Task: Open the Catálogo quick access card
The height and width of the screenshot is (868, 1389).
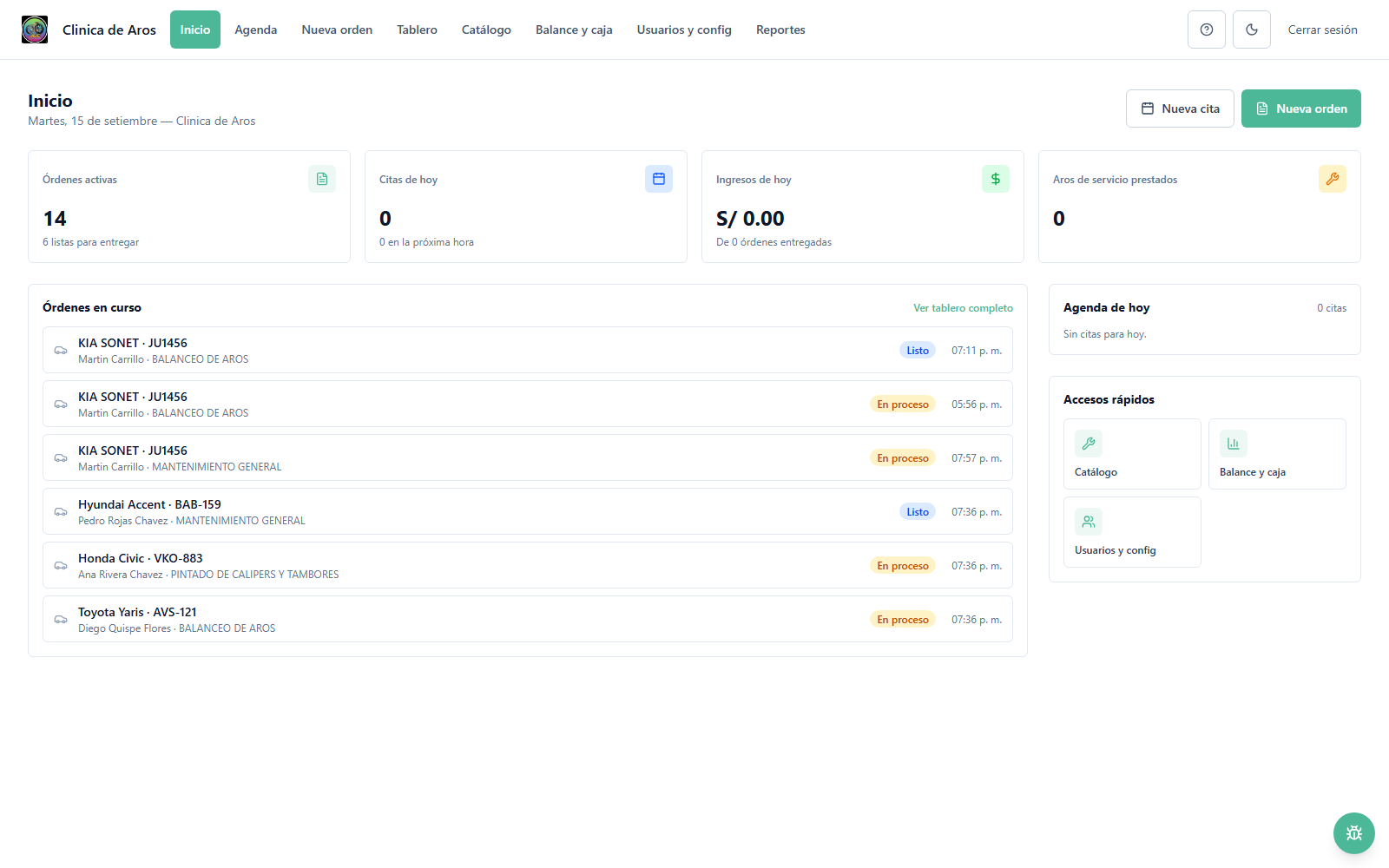Action: tap(1132, 454)
